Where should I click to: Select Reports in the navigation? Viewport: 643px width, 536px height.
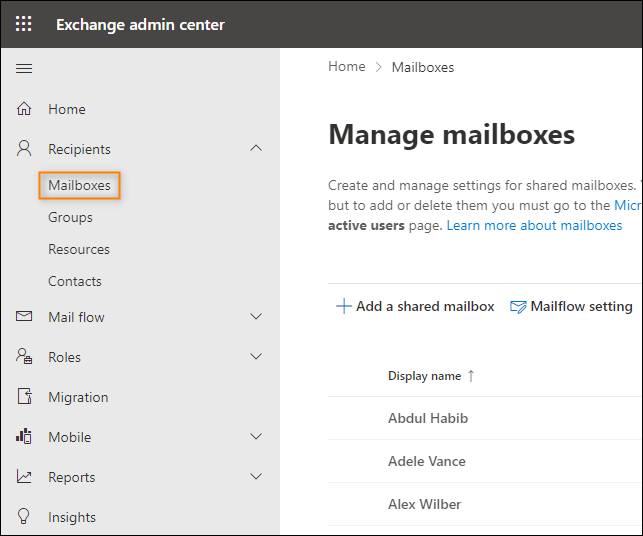(71, 477)
